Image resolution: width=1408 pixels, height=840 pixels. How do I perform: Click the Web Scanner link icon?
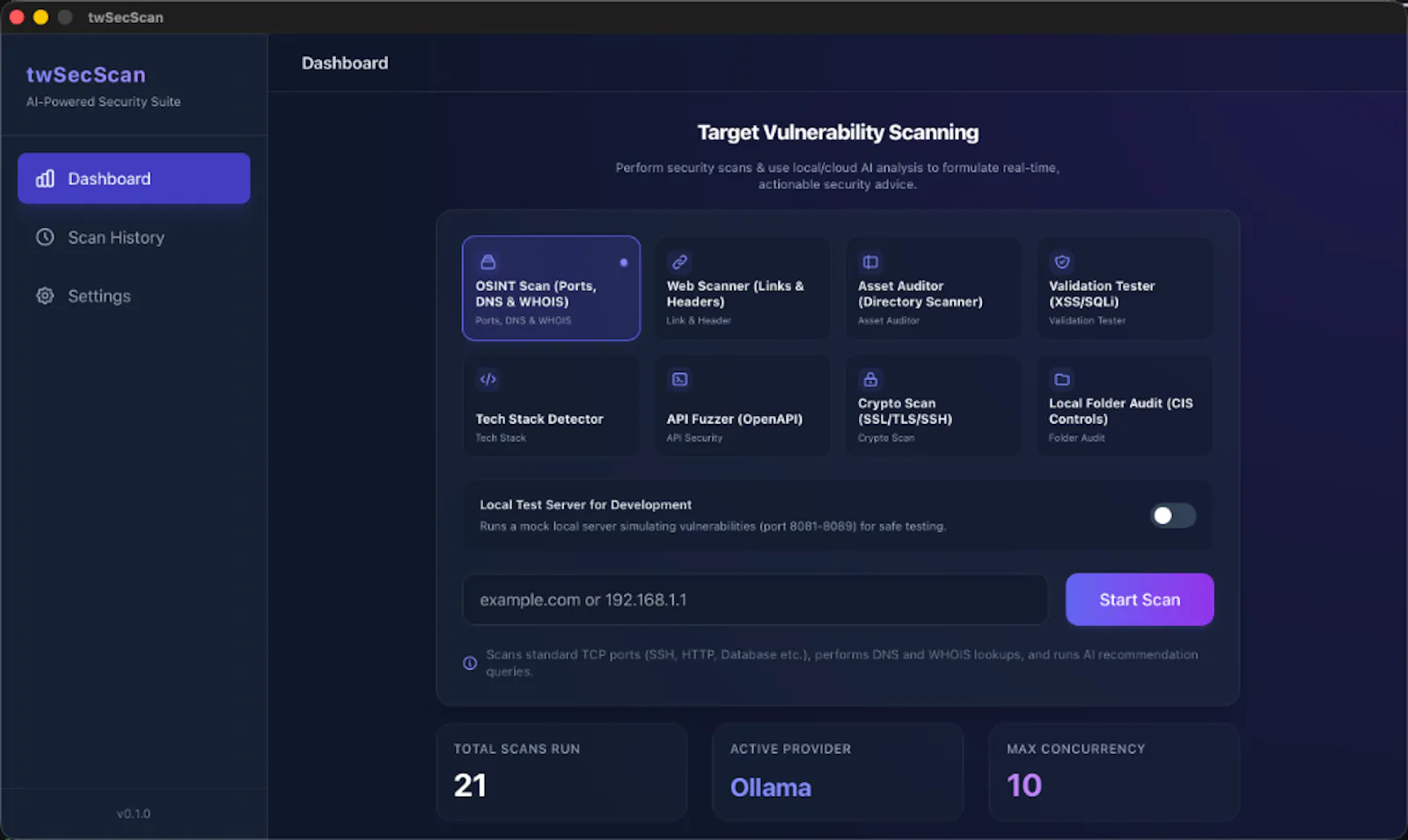coord(679,262)
